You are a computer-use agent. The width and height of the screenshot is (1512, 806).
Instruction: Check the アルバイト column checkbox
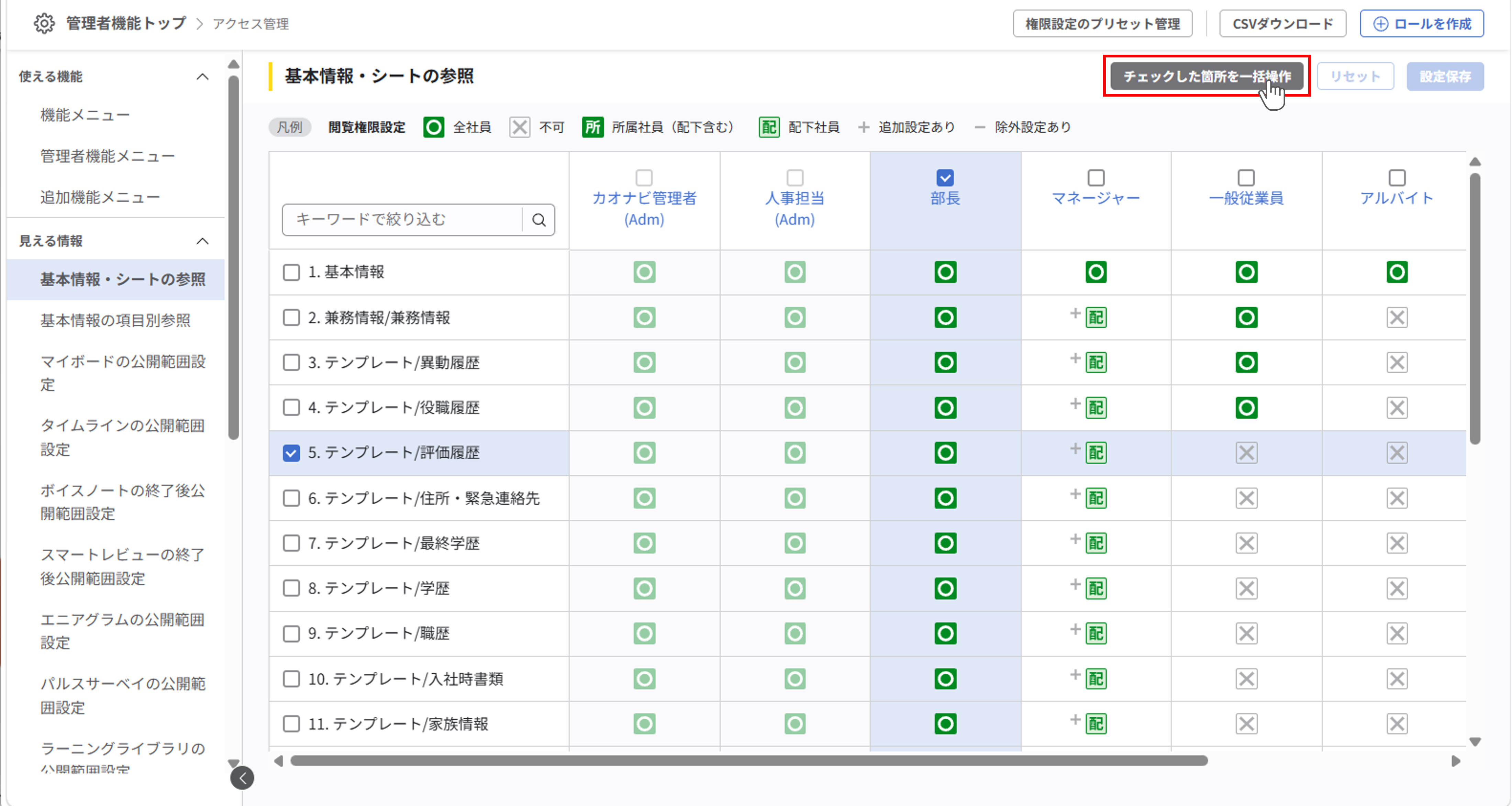(1397, 177)
